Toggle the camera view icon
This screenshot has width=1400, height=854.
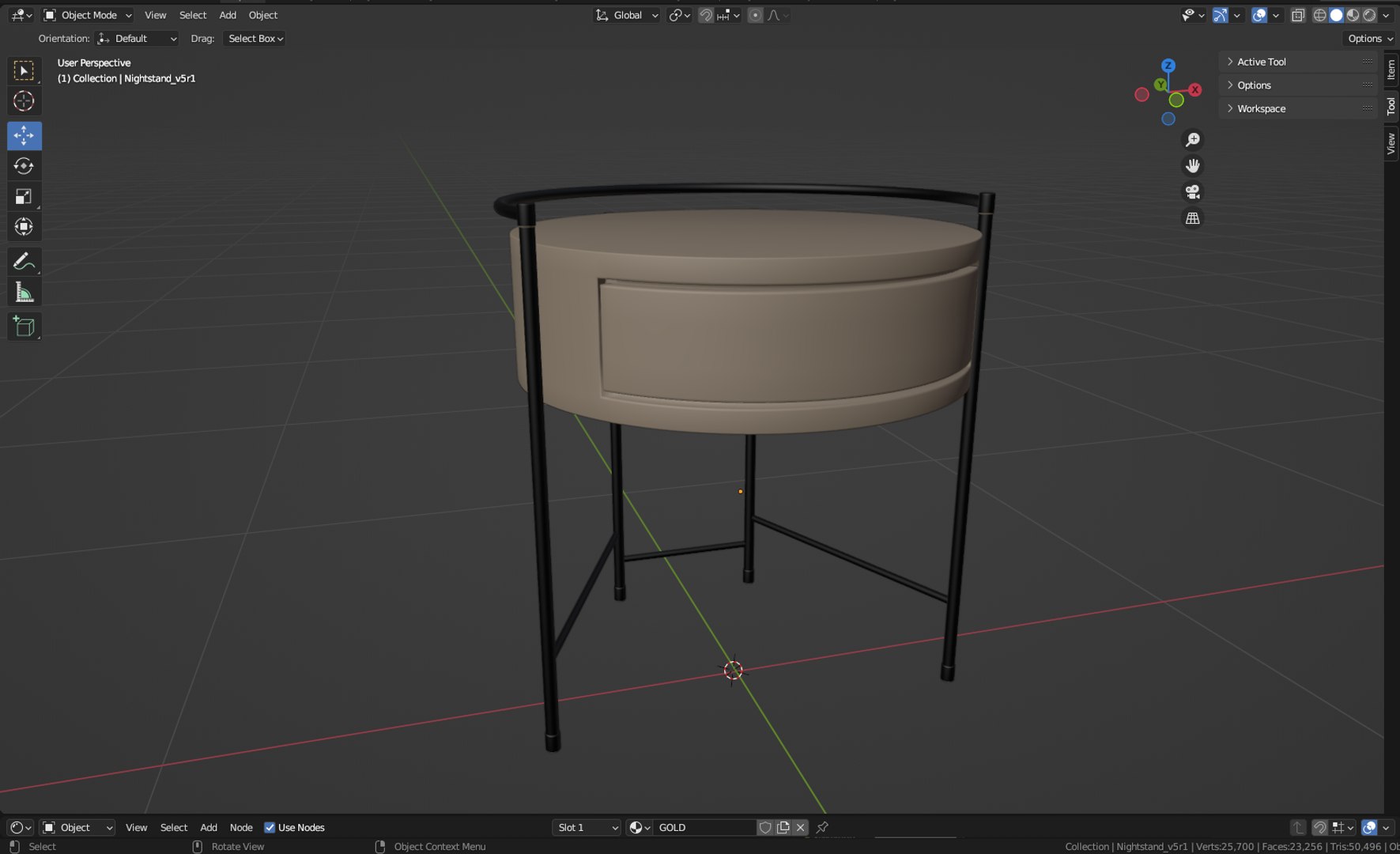[1192, 192]
